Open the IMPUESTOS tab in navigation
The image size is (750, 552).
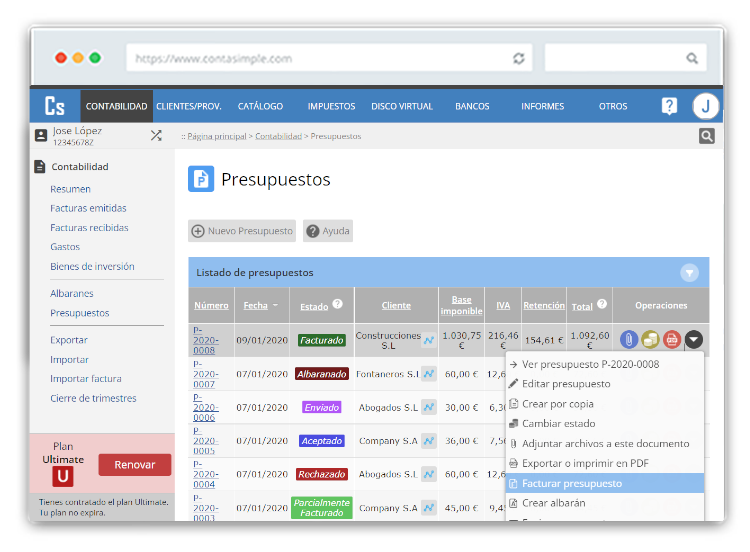(x=331, y=106)
